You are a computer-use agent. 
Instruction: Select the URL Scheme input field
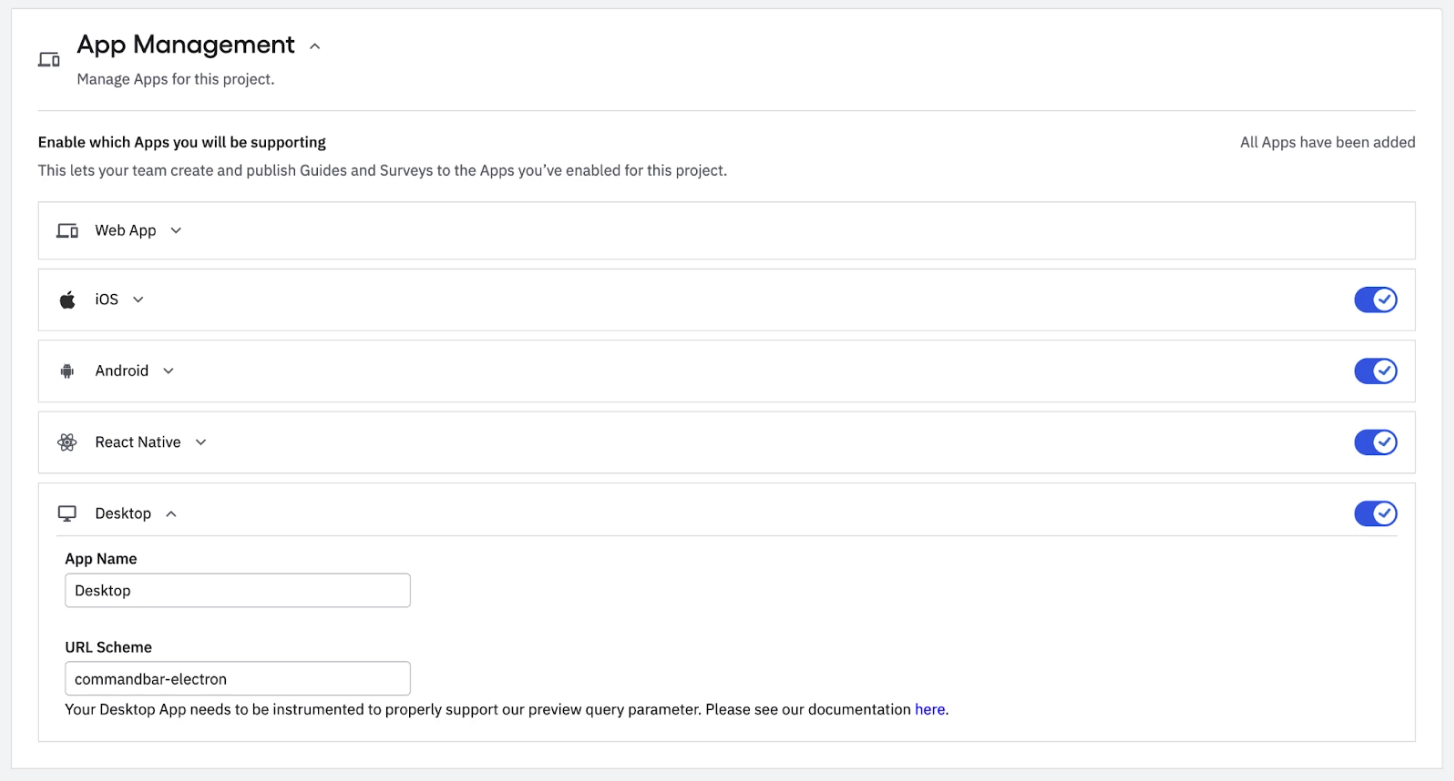(237, 678)
